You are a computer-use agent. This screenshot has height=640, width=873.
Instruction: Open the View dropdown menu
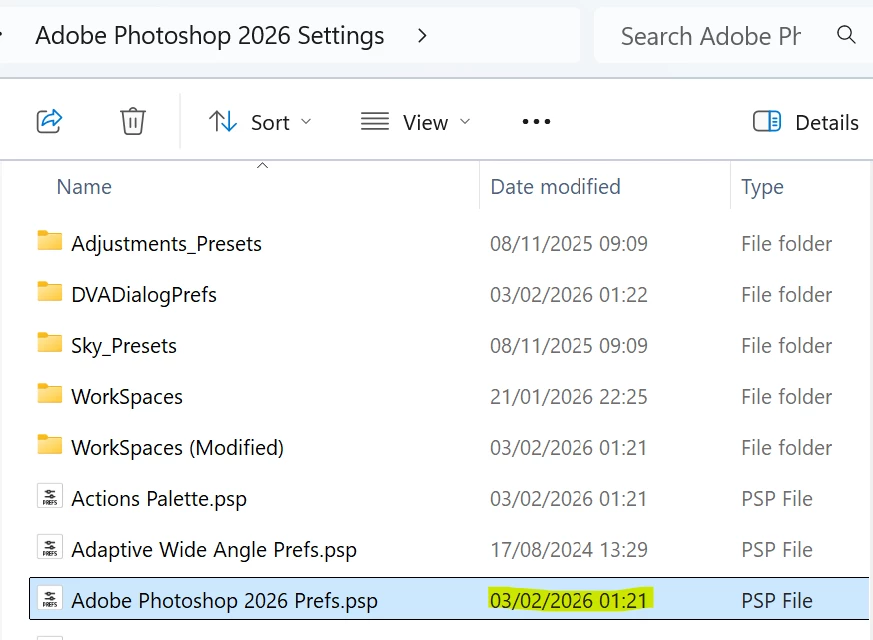click(416, 122)
